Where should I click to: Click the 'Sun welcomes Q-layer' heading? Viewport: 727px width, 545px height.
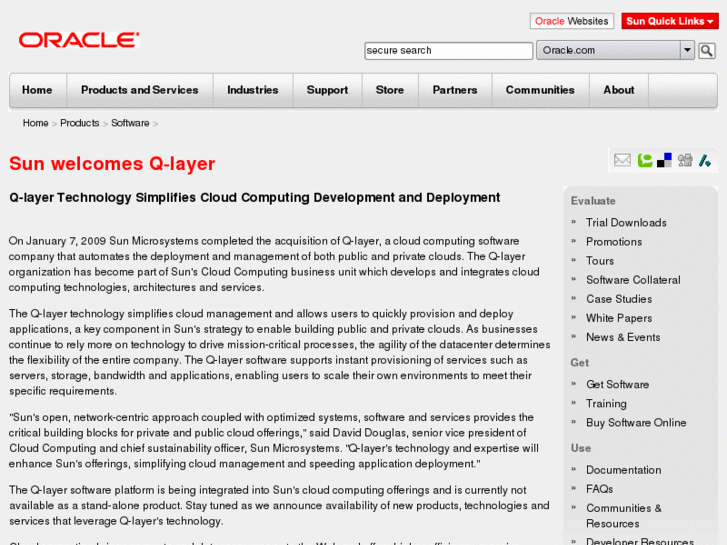click(x=112, y=164)
